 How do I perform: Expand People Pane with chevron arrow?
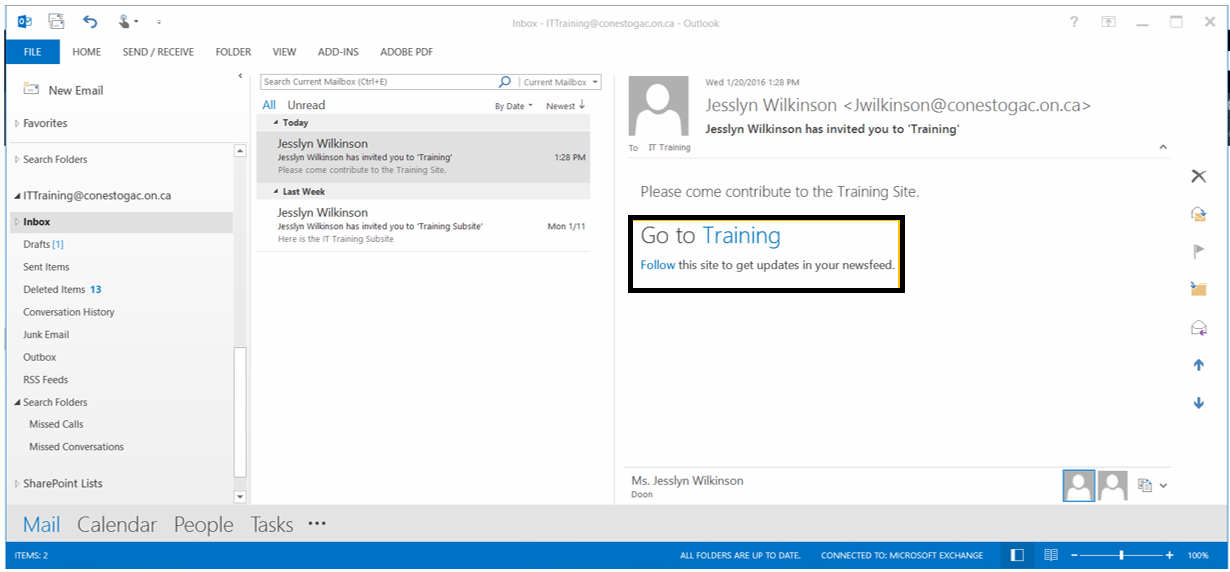tap(1164, 485)
